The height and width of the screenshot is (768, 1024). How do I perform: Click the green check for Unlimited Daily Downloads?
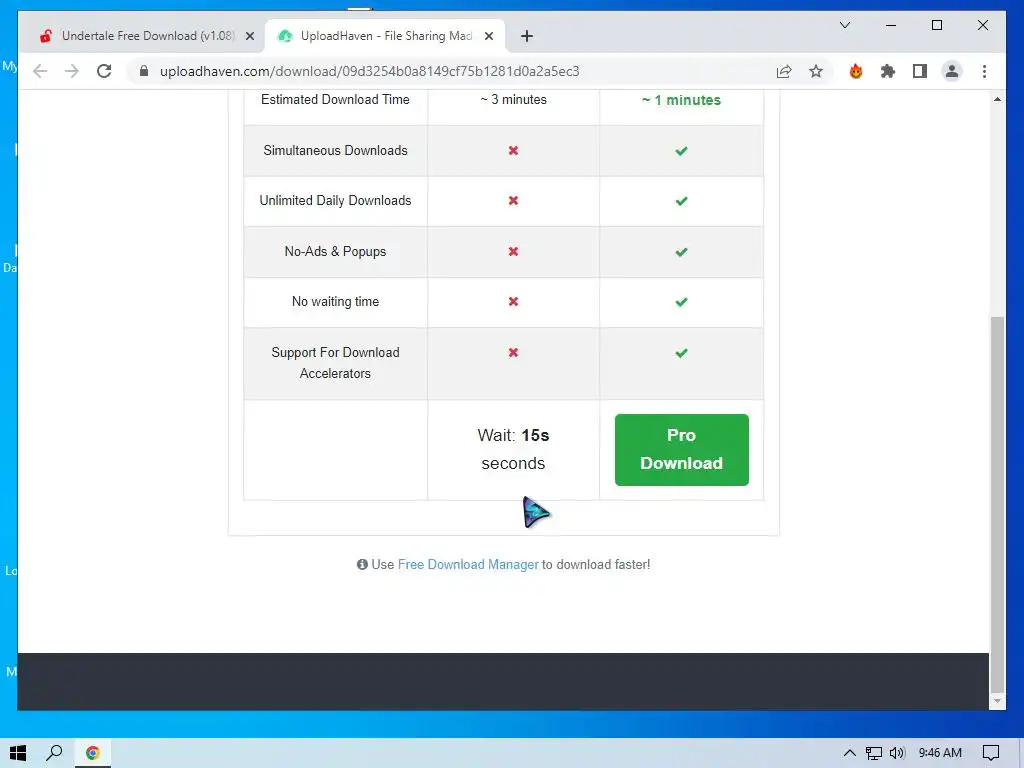681,201
